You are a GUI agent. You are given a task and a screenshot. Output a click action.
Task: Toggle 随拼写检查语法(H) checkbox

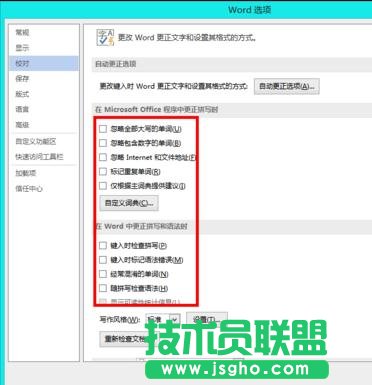[x=103, y=288]
